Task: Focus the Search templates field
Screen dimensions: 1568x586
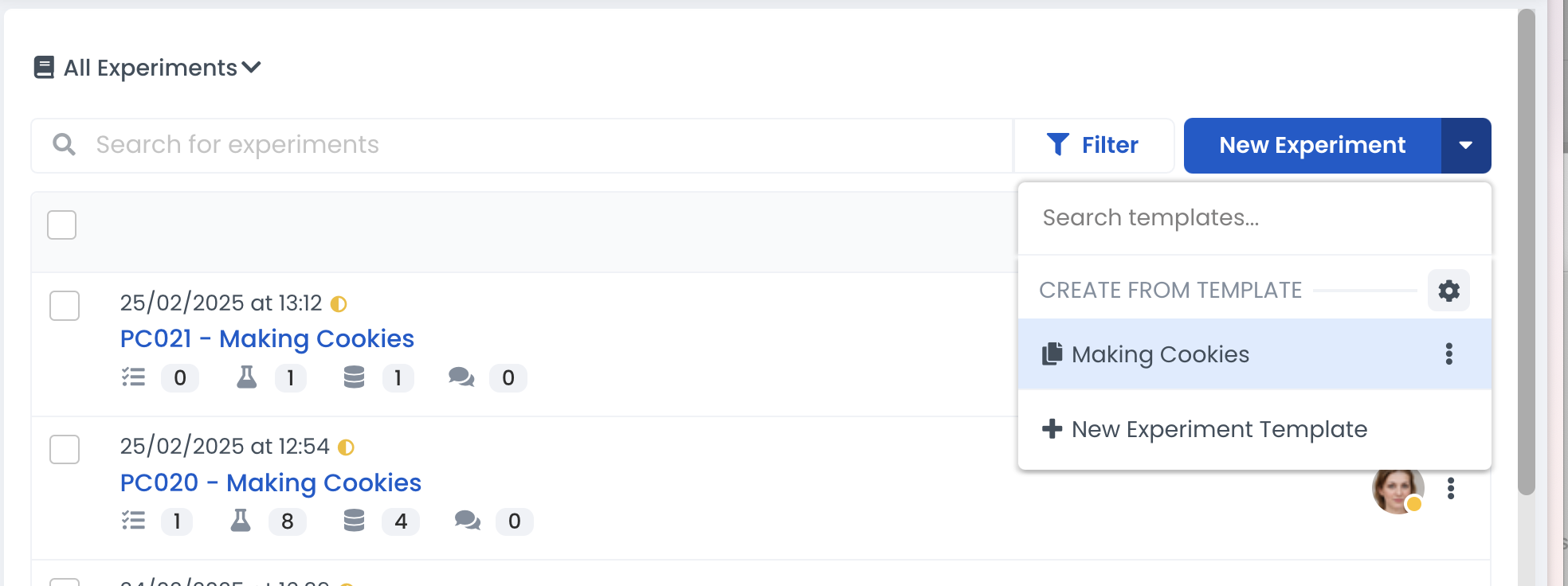Action: point(1254,218)
